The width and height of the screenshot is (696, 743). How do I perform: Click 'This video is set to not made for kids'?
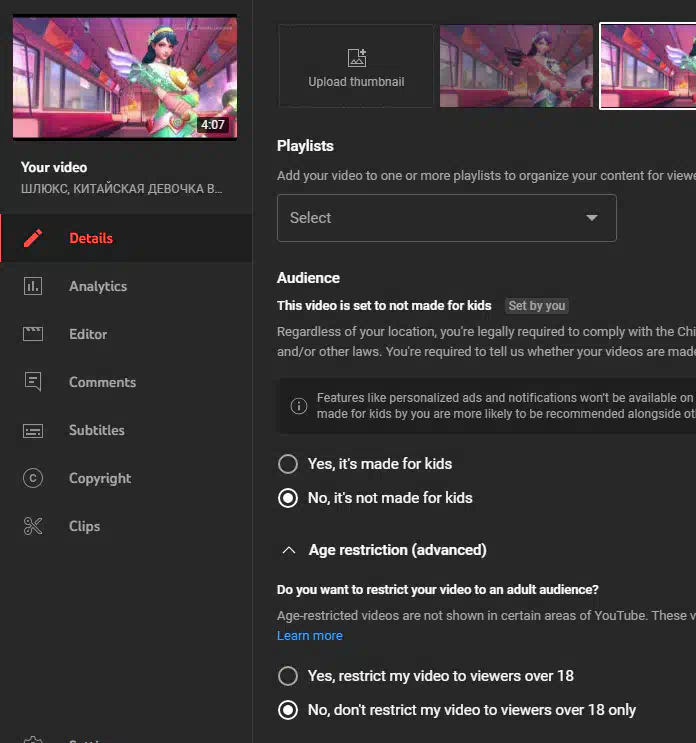pyautogui.click(x=384, y=306)
